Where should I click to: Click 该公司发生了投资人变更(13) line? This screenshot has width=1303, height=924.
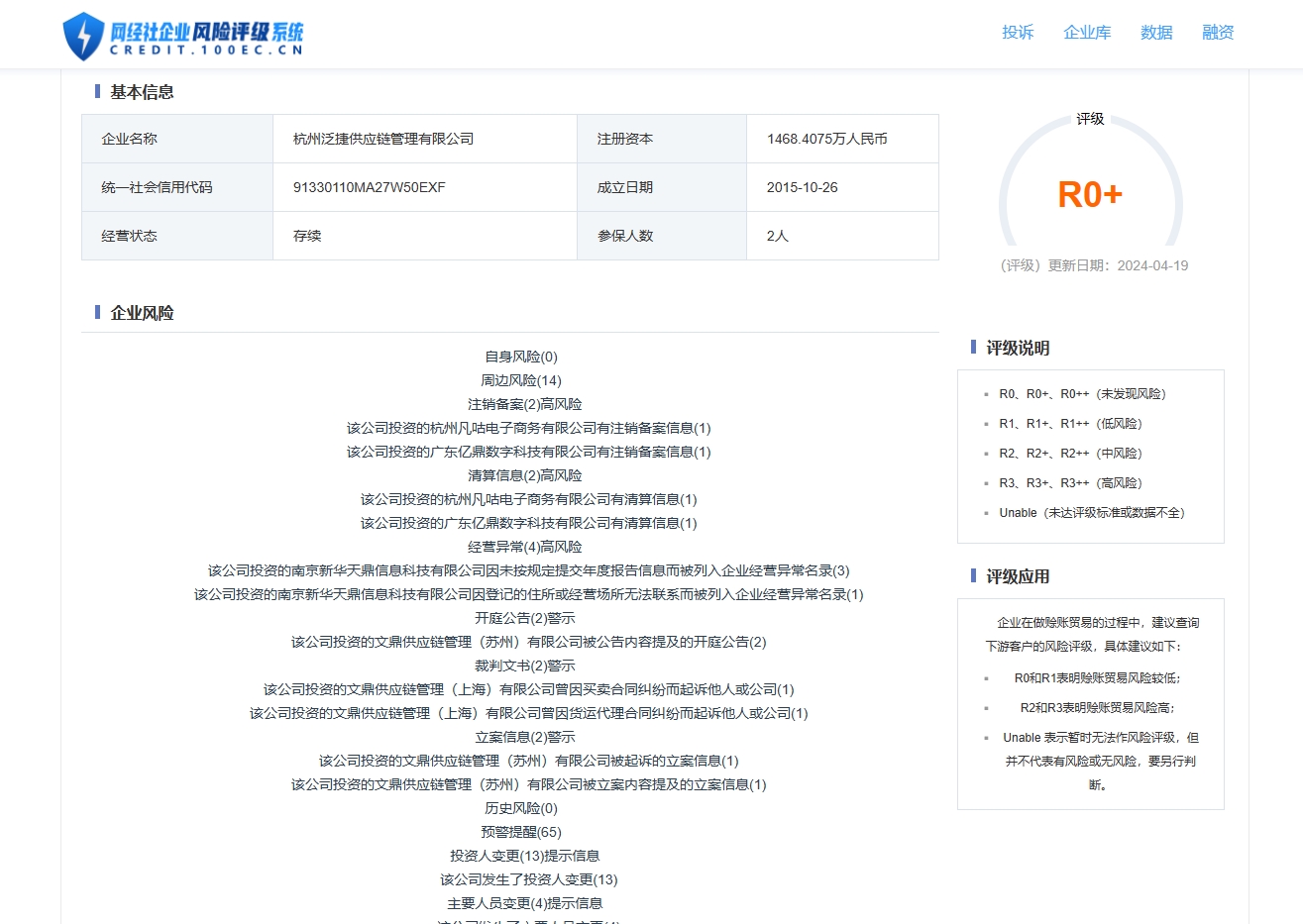point(529,879)
